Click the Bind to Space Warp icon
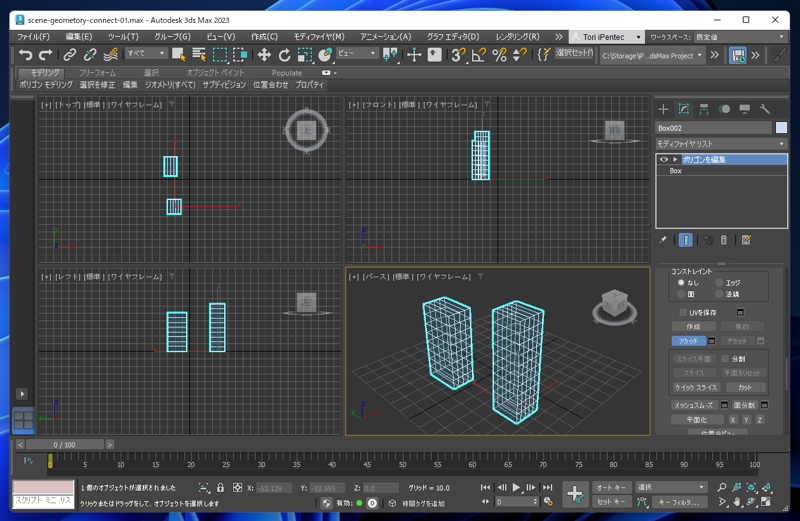 click(110, 54)
